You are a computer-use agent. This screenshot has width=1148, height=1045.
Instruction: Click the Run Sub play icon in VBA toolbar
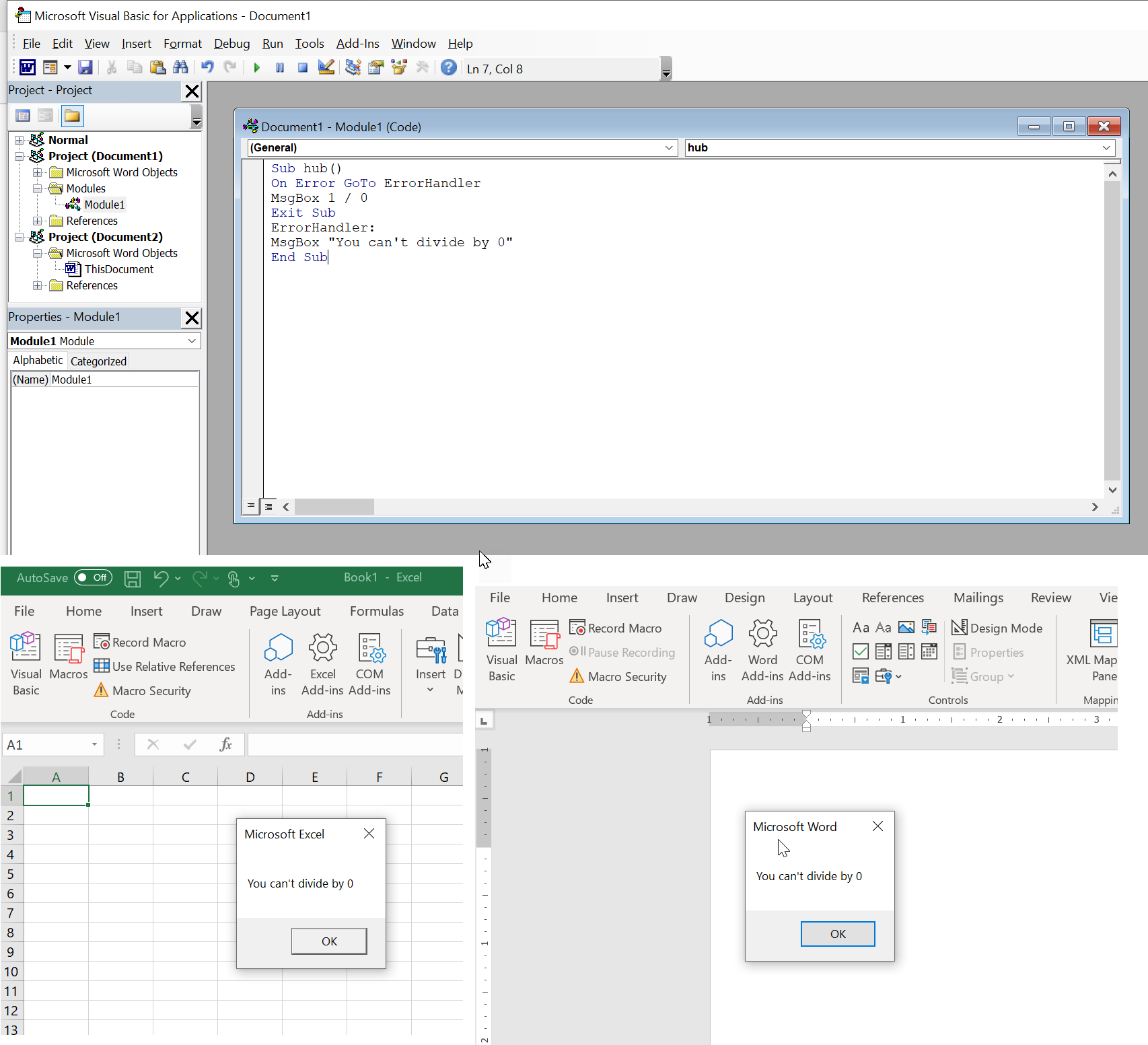pyautogui.click(x=256, y=67)
